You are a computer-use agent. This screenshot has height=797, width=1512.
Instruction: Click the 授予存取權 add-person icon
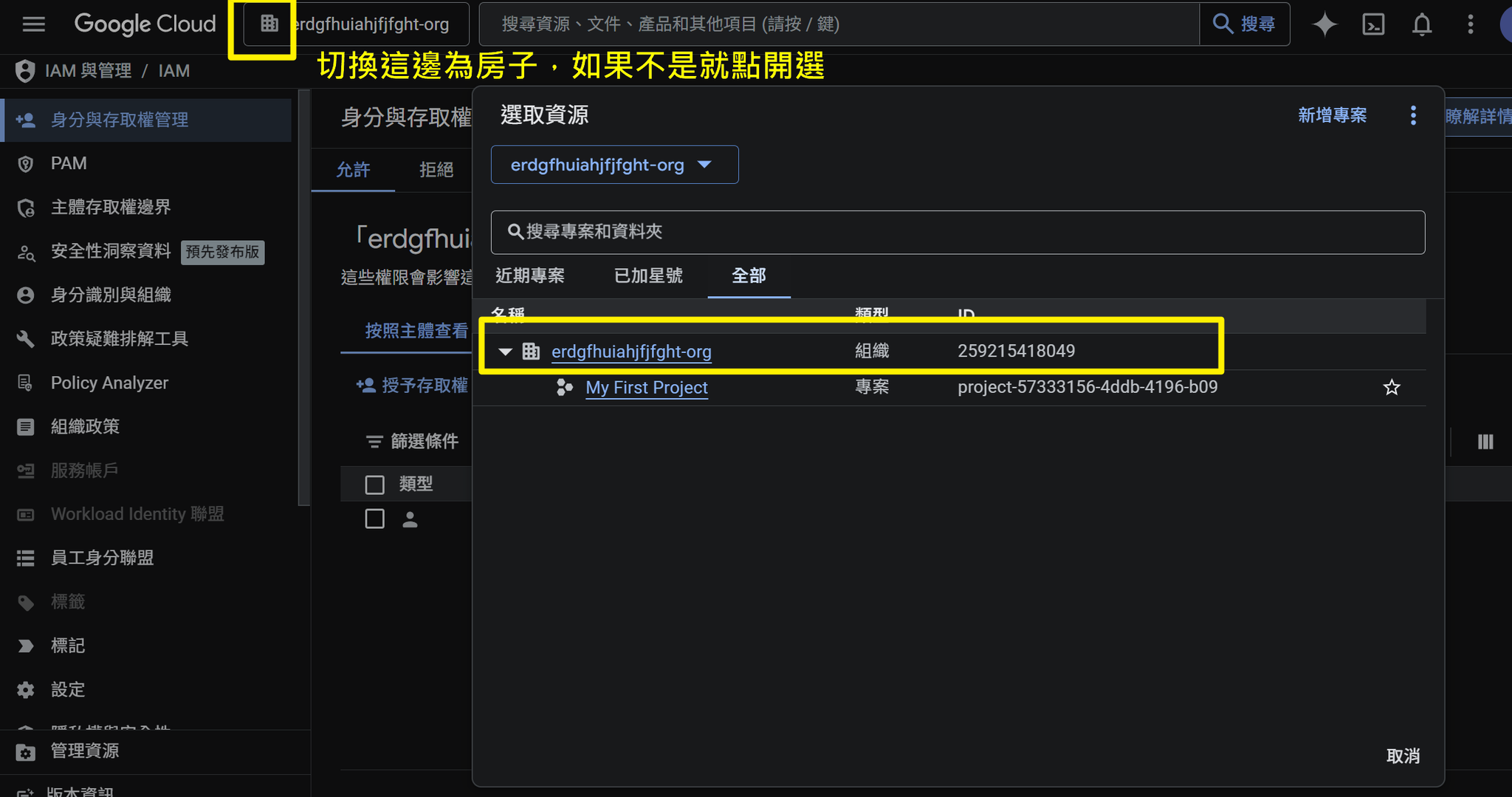[x=365, y=385]
